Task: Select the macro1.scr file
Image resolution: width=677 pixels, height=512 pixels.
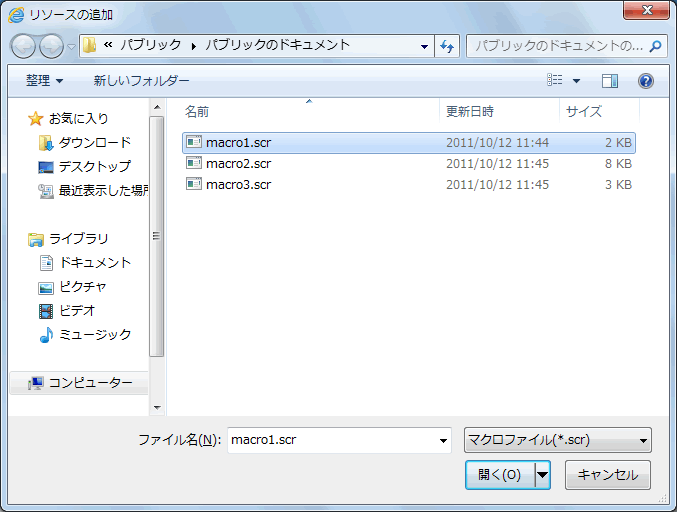Action: click(x=408, y=143)
